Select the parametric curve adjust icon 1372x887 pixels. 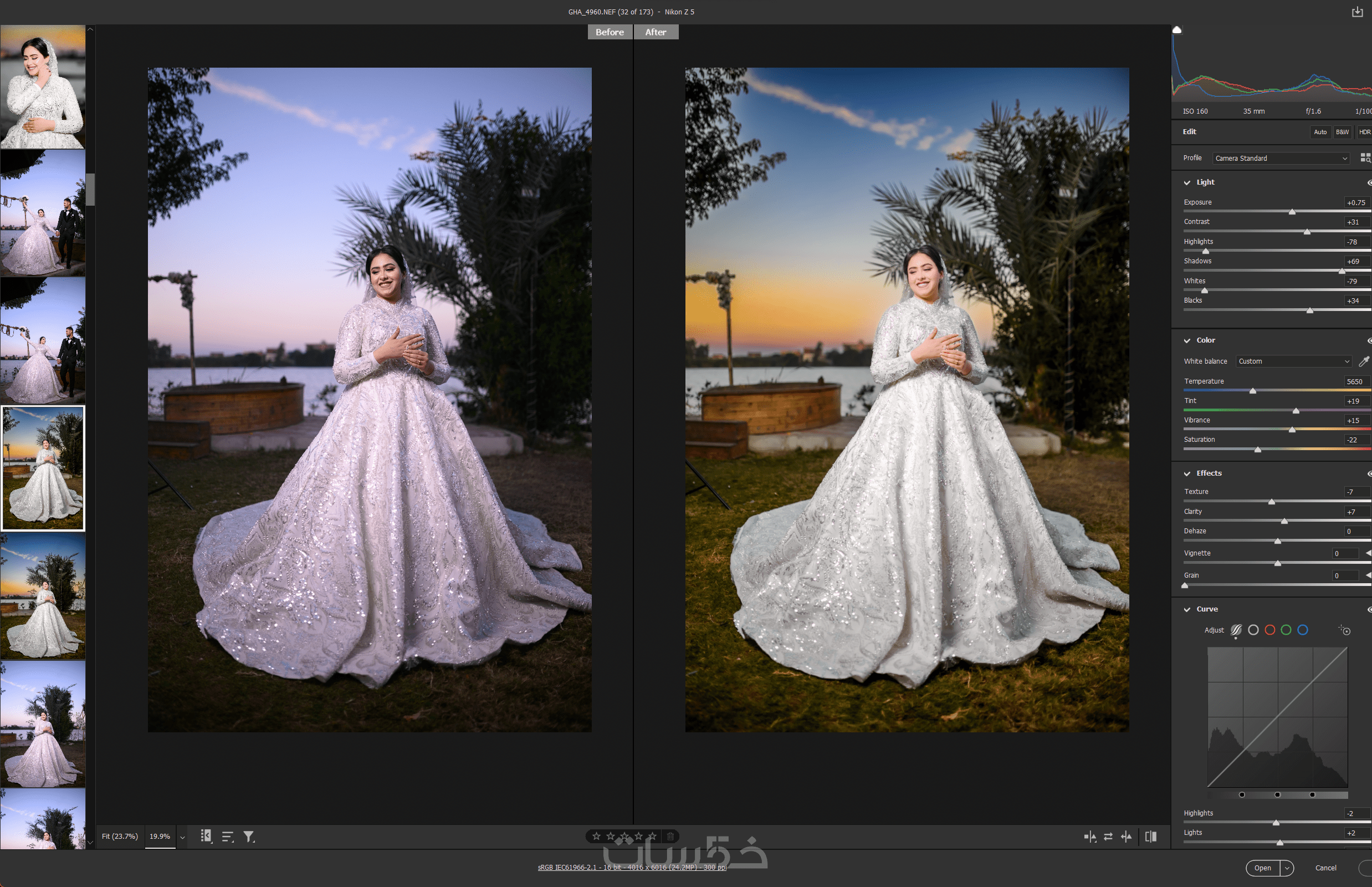[1236, 630]
